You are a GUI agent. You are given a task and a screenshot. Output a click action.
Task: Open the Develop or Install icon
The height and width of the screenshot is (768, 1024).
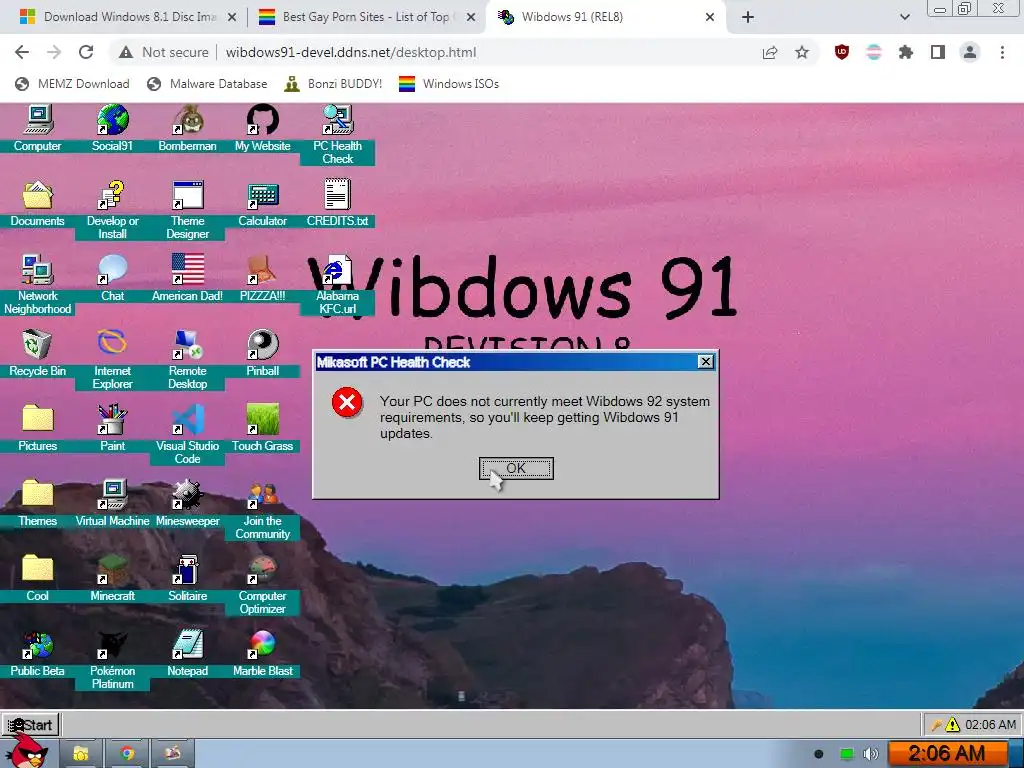[112, 209]
